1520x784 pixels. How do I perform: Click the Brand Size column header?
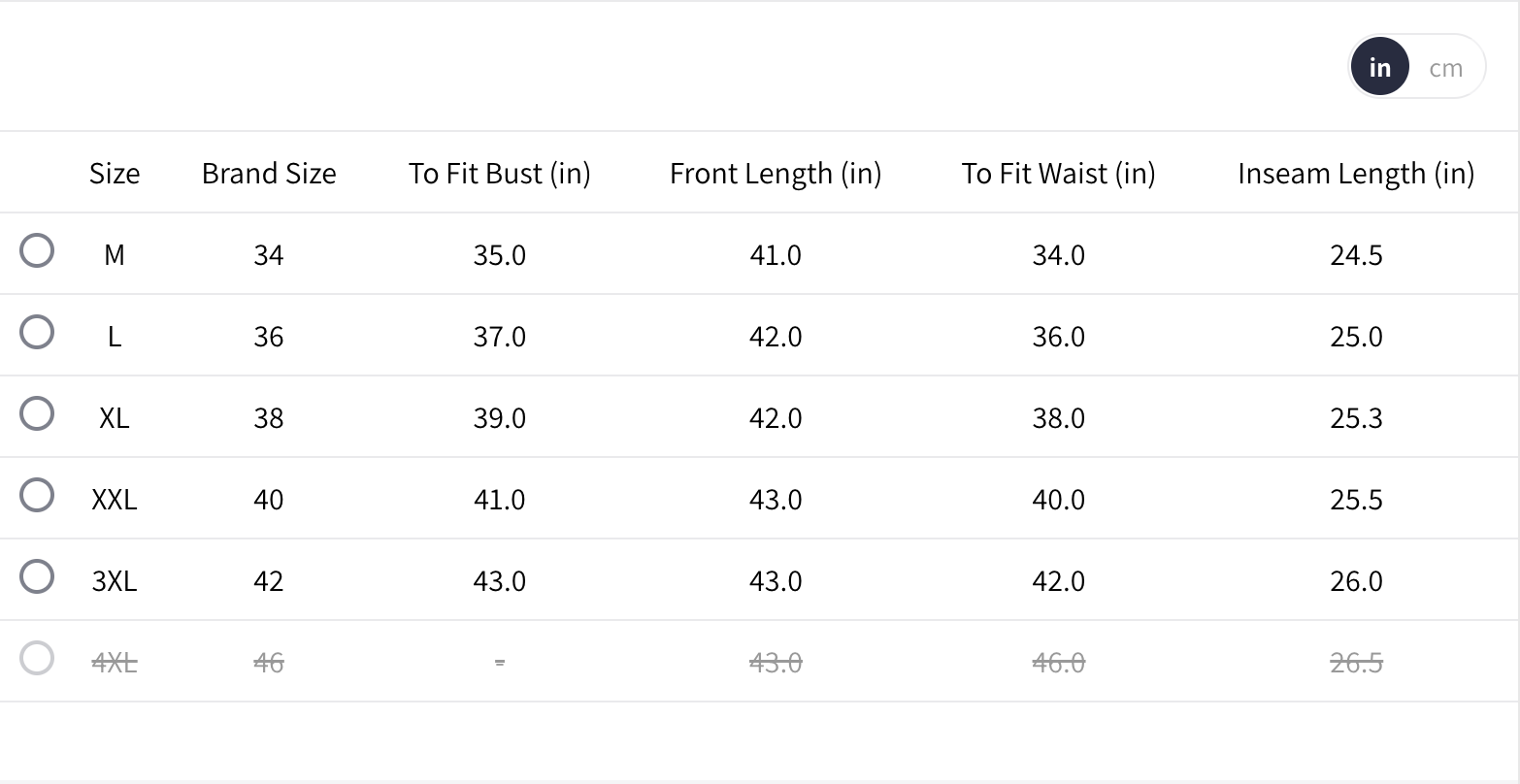269,174
